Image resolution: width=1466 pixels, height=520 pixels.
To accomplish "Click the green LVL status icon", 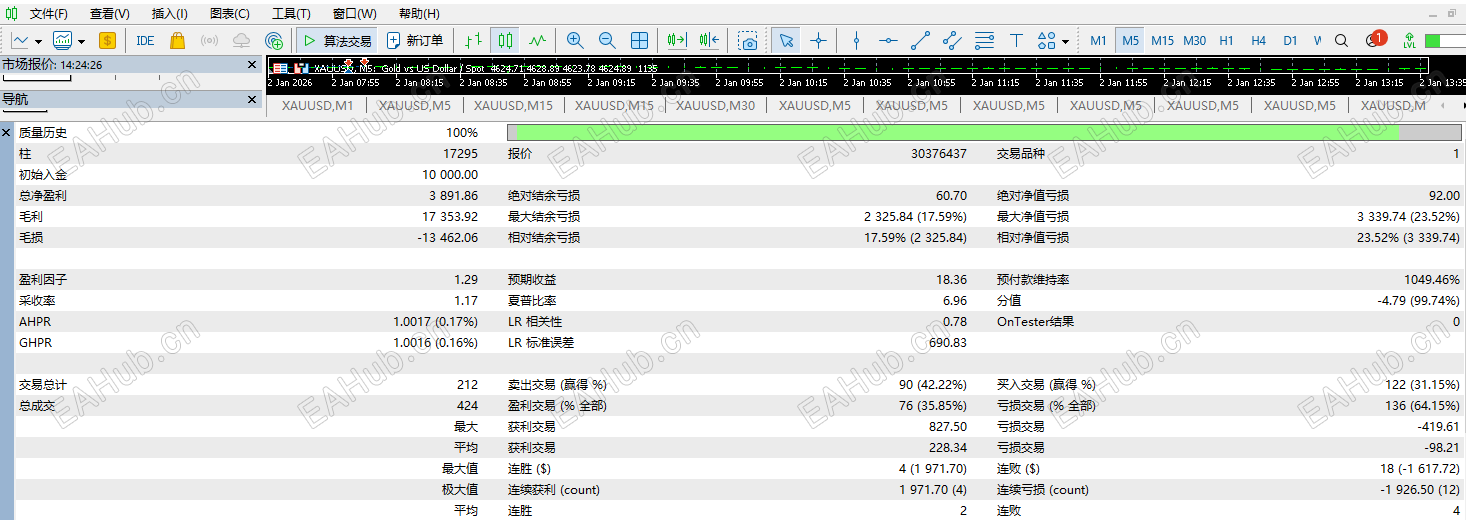I will pyautogui.click(x=1409, y=41).
